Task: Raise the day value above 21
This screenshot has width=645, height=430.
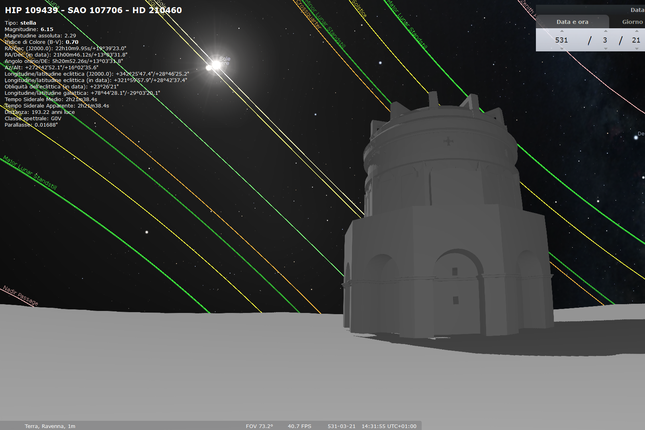Action: point(636,30)
